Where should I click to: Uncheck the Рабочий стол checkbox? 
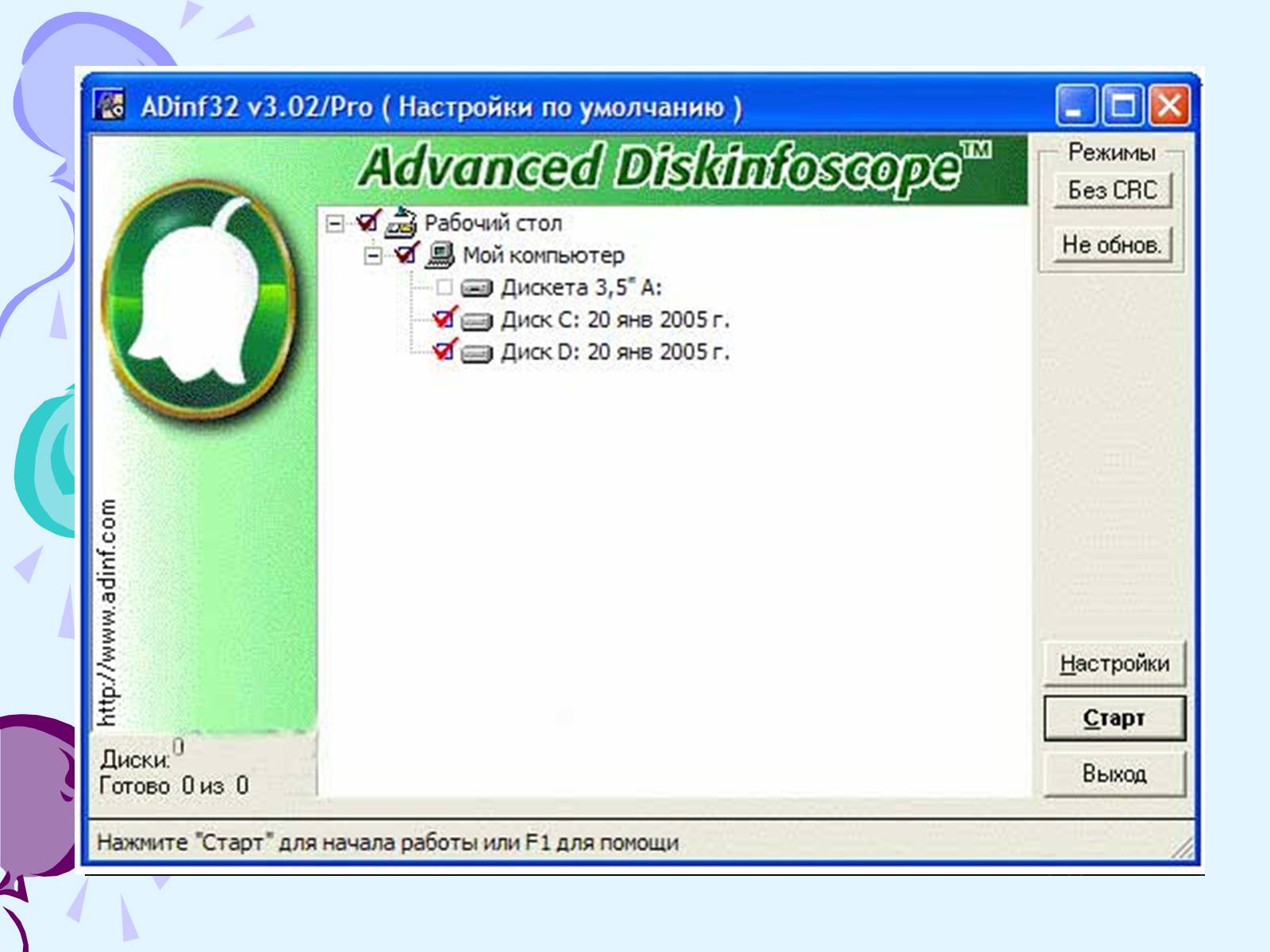click(x=368, y=222)
